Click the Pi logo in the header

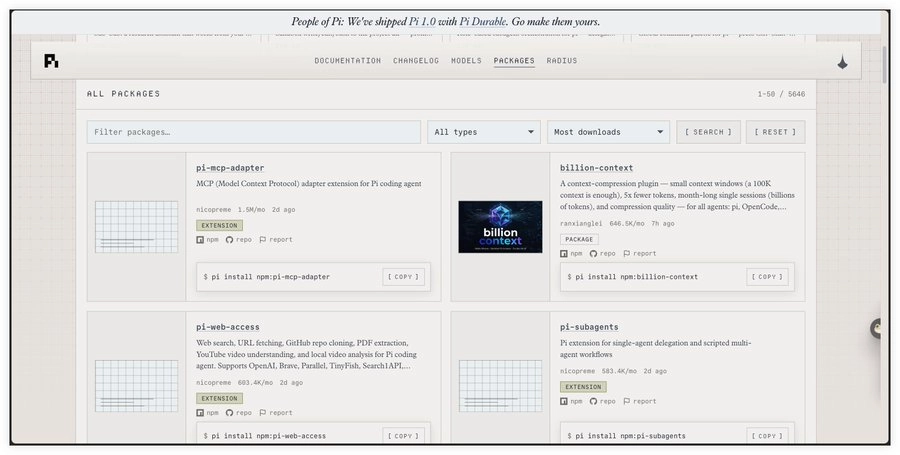click(51, 61)
